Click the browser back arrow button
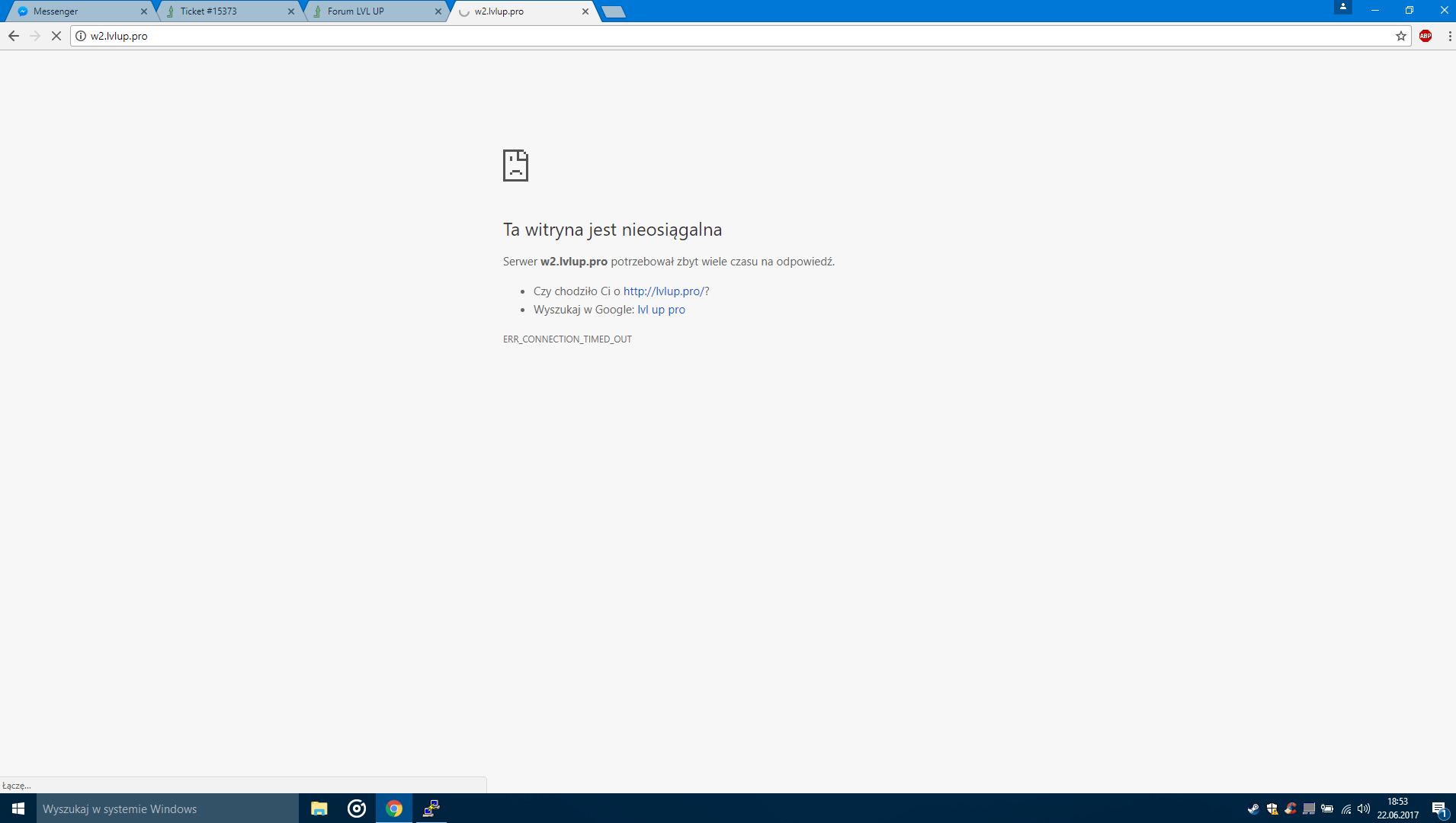This screenshot has height=823, width=1456. tap(14, 36)
